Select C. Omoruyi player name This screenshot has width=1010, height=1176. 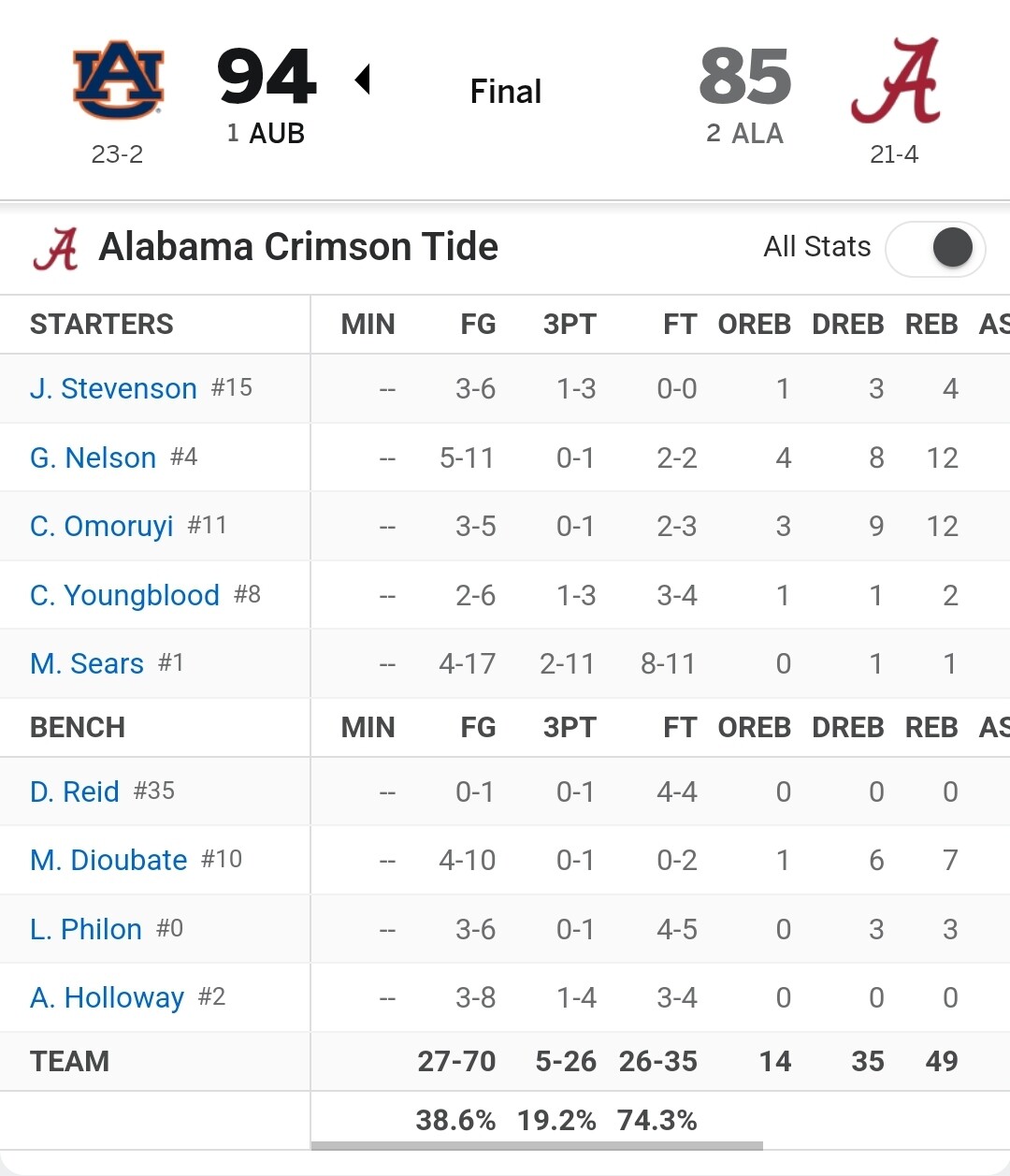tap(101, 526)
